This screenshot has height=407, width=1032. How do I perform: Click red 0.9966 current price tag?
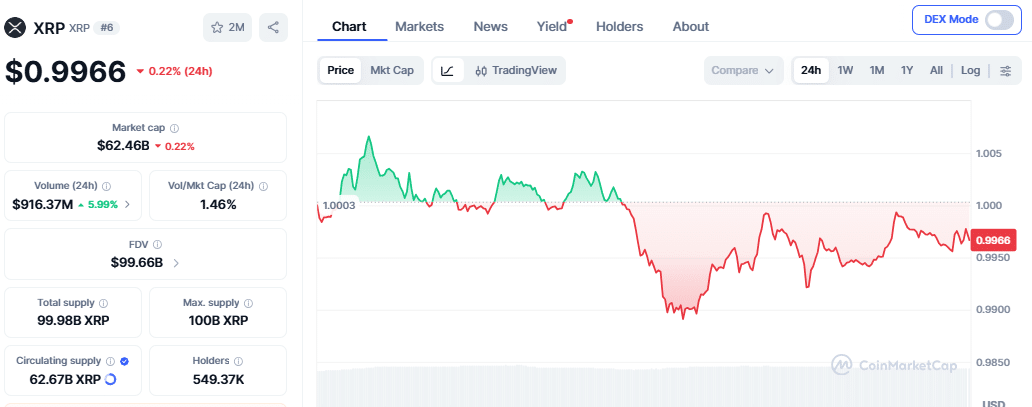click(994, 240)
